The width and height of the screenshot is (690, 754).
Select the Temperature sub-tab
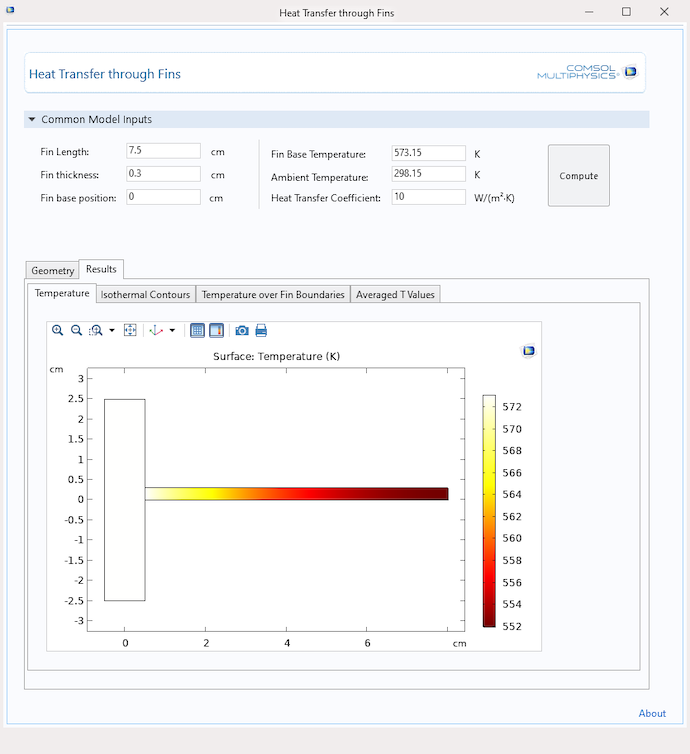[62, 293]
